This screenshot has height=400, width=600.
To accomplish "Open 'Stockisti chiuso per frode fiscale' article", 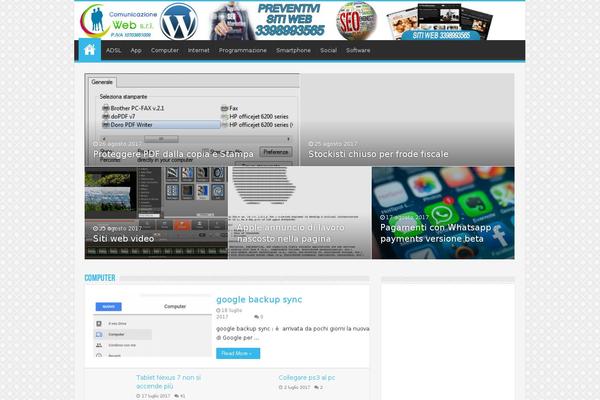I will click(x=378, y=154).
